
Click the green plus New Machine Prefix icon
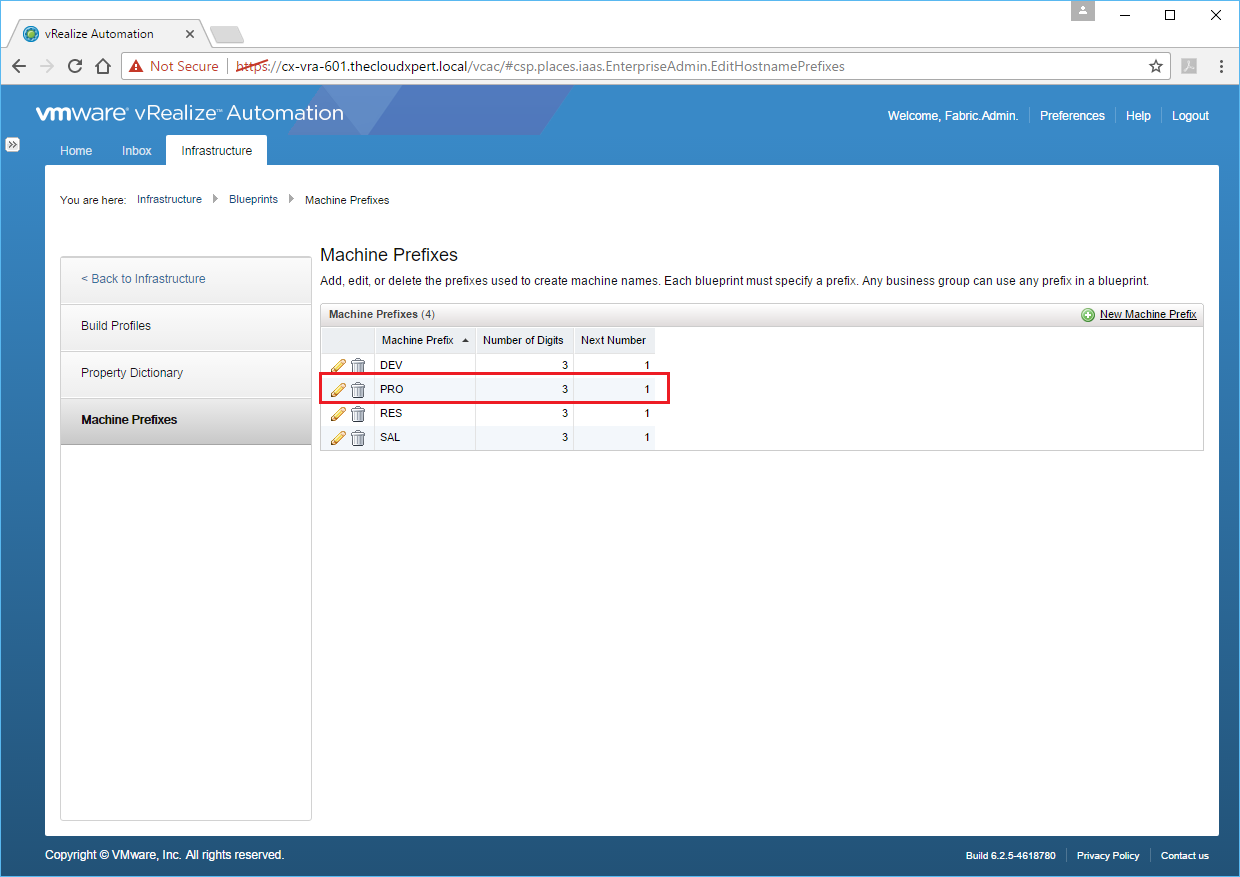[x=1088, y=315]
